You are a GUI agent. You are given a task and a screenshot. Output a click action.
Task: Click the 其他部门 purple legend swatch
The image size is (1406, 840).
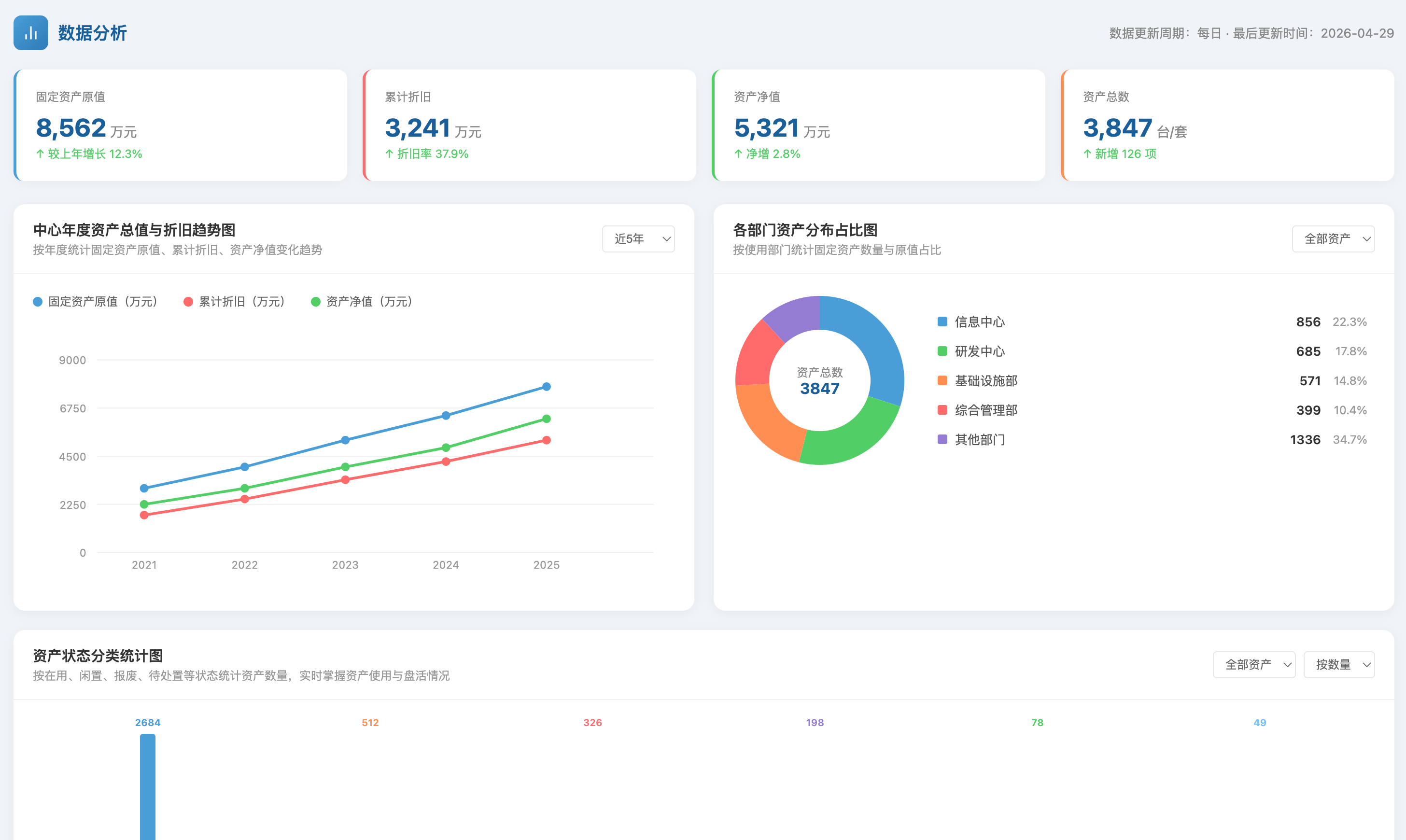point(942,439)
